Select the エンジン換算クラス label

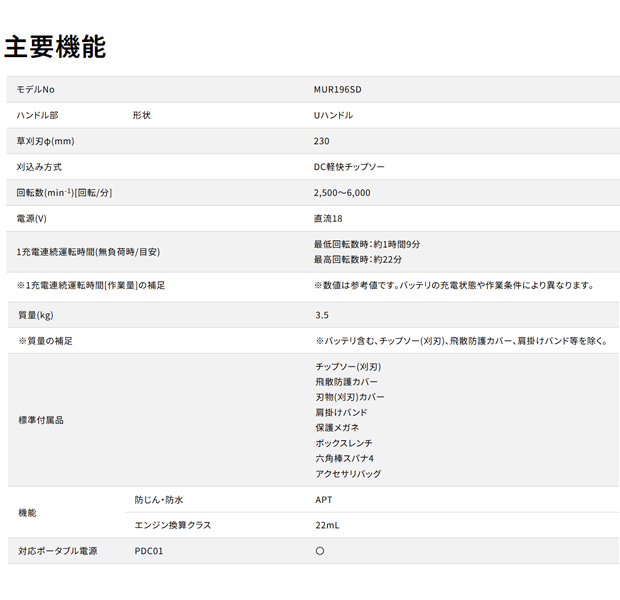[173, 525]
